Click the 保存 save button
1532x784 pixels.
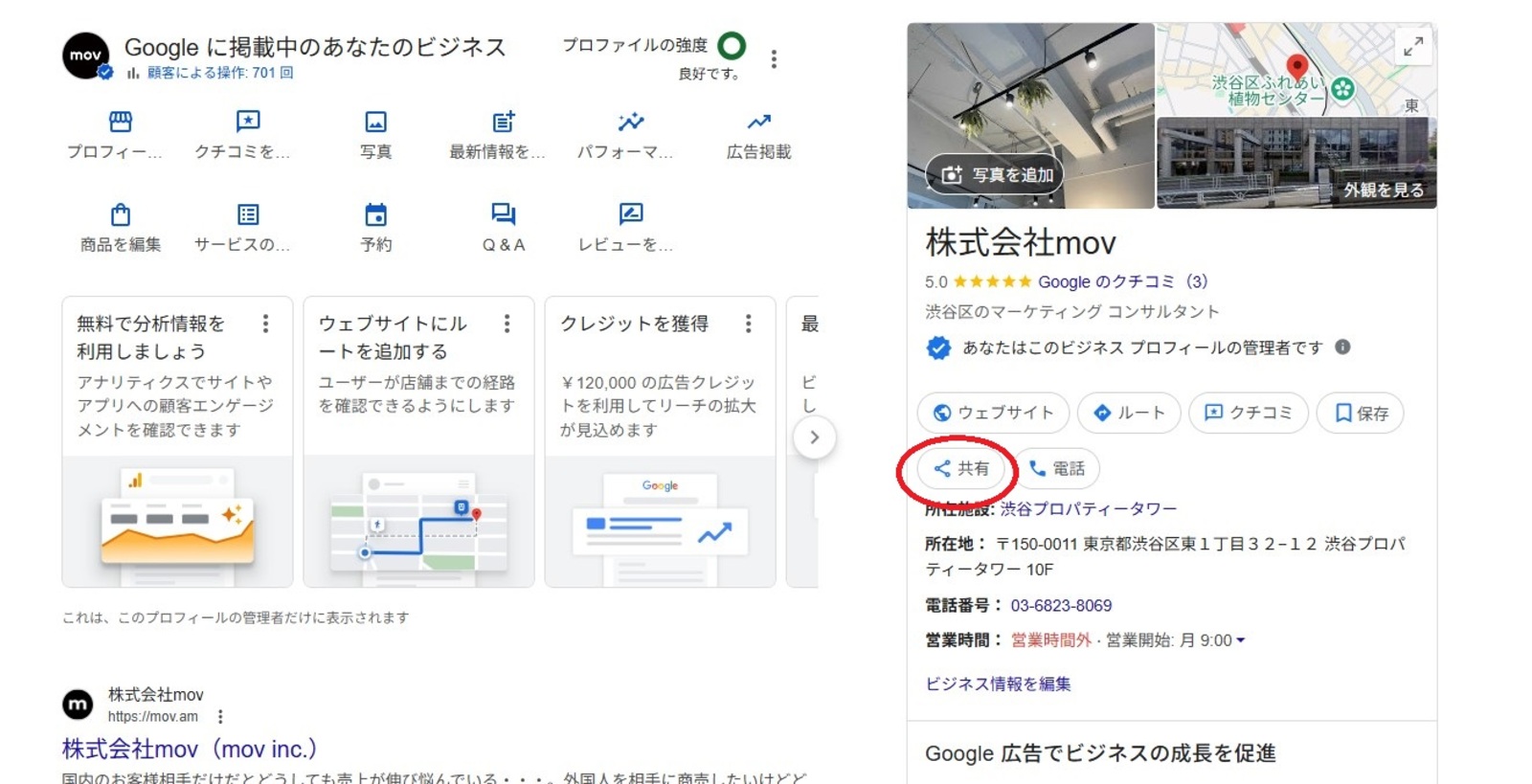[x=1361, y=413]
